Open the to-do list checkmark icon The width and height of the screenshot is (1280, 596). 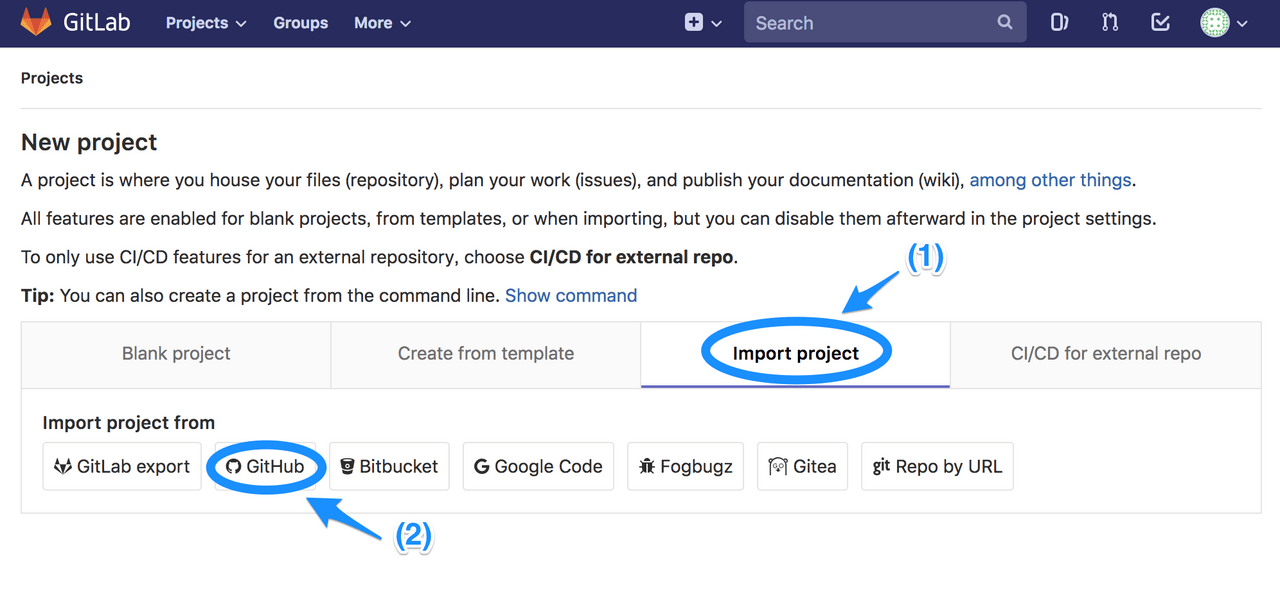(x=1161, y=22)
